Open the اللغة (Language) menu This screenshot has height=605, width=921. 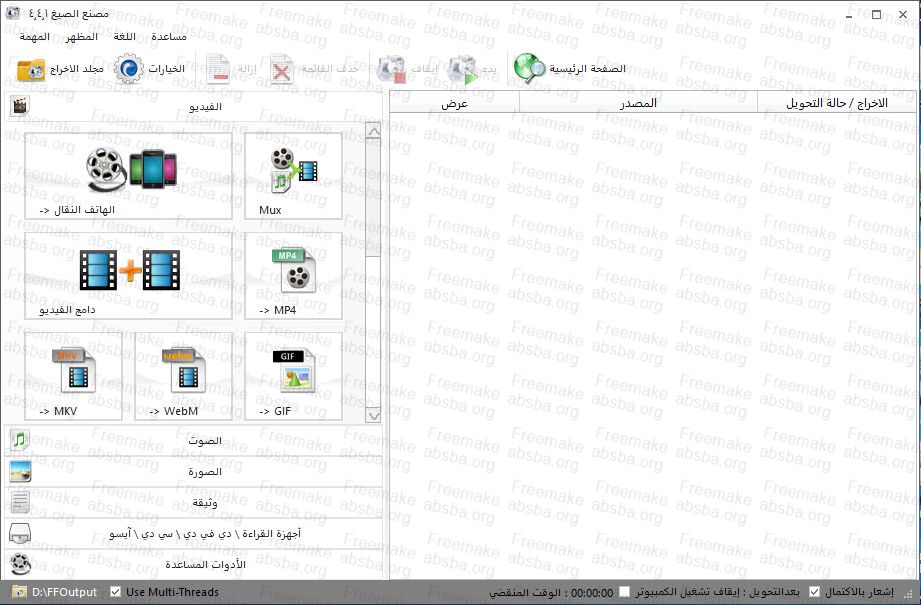[125, 36]
